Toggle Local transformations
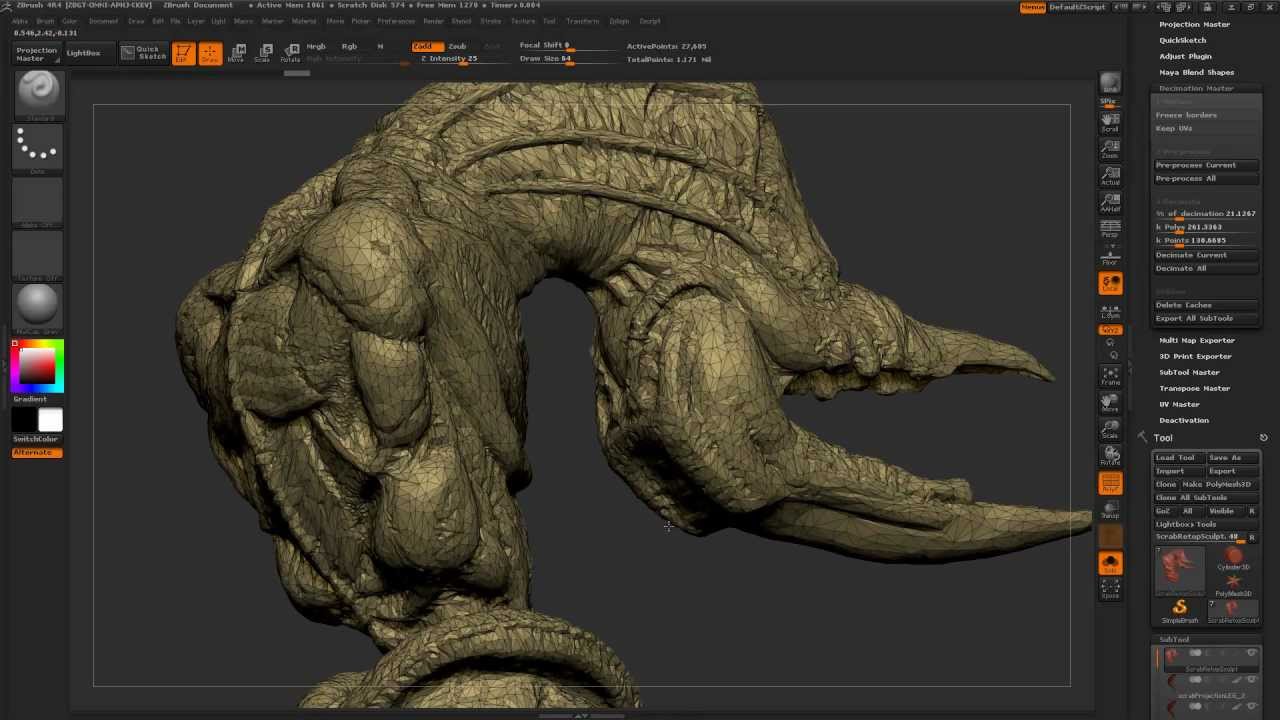The height and width of the screenshot is (720, 1280). coord(1110,283)
